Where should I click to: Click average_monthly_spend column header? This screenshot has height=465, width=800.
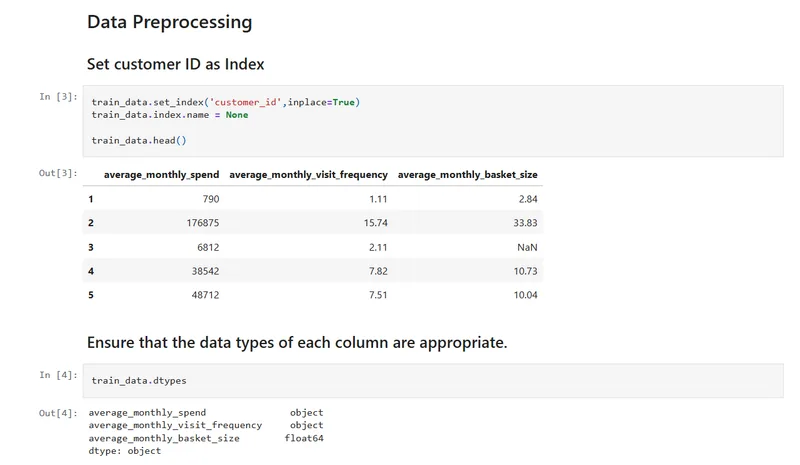[161, 175]
